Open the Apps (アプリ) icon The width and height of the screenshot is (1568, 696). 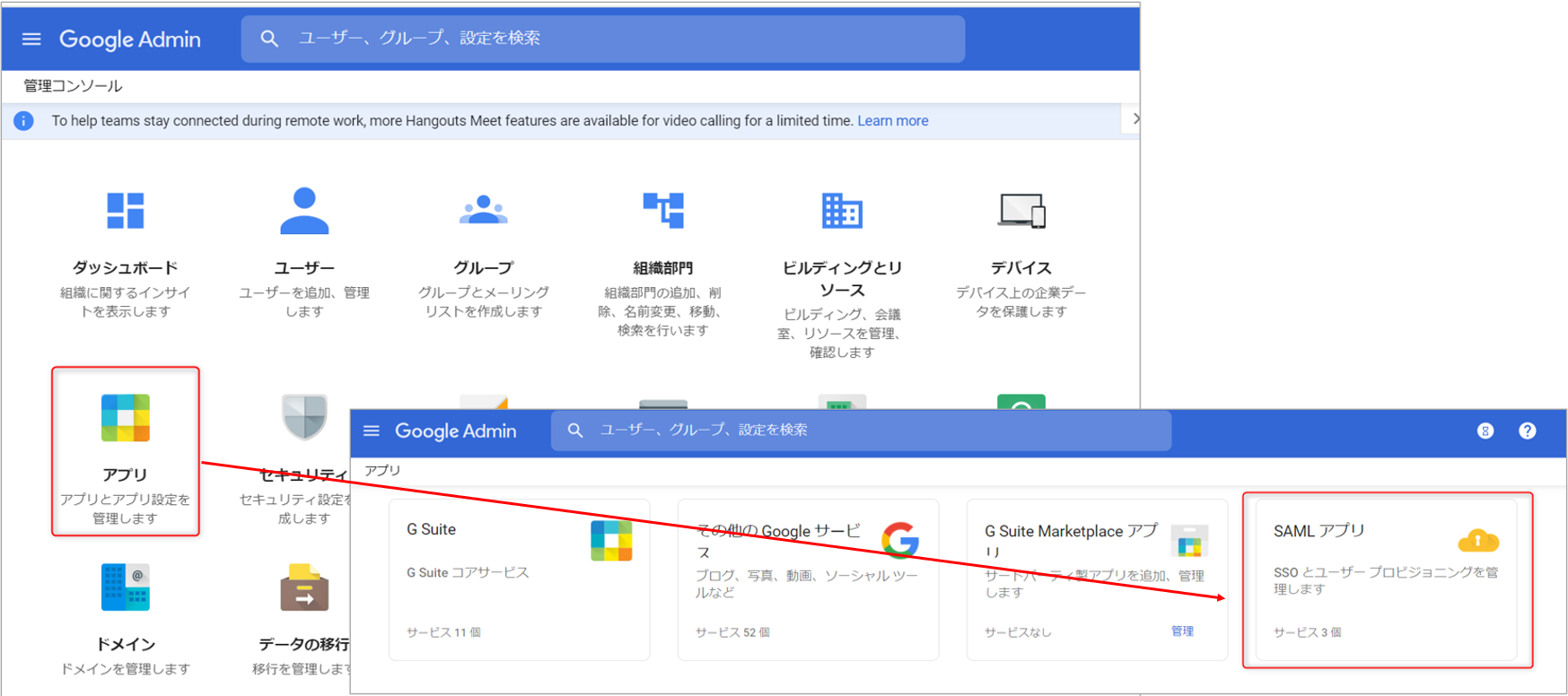pyautogui.click(x=125, y=419)
